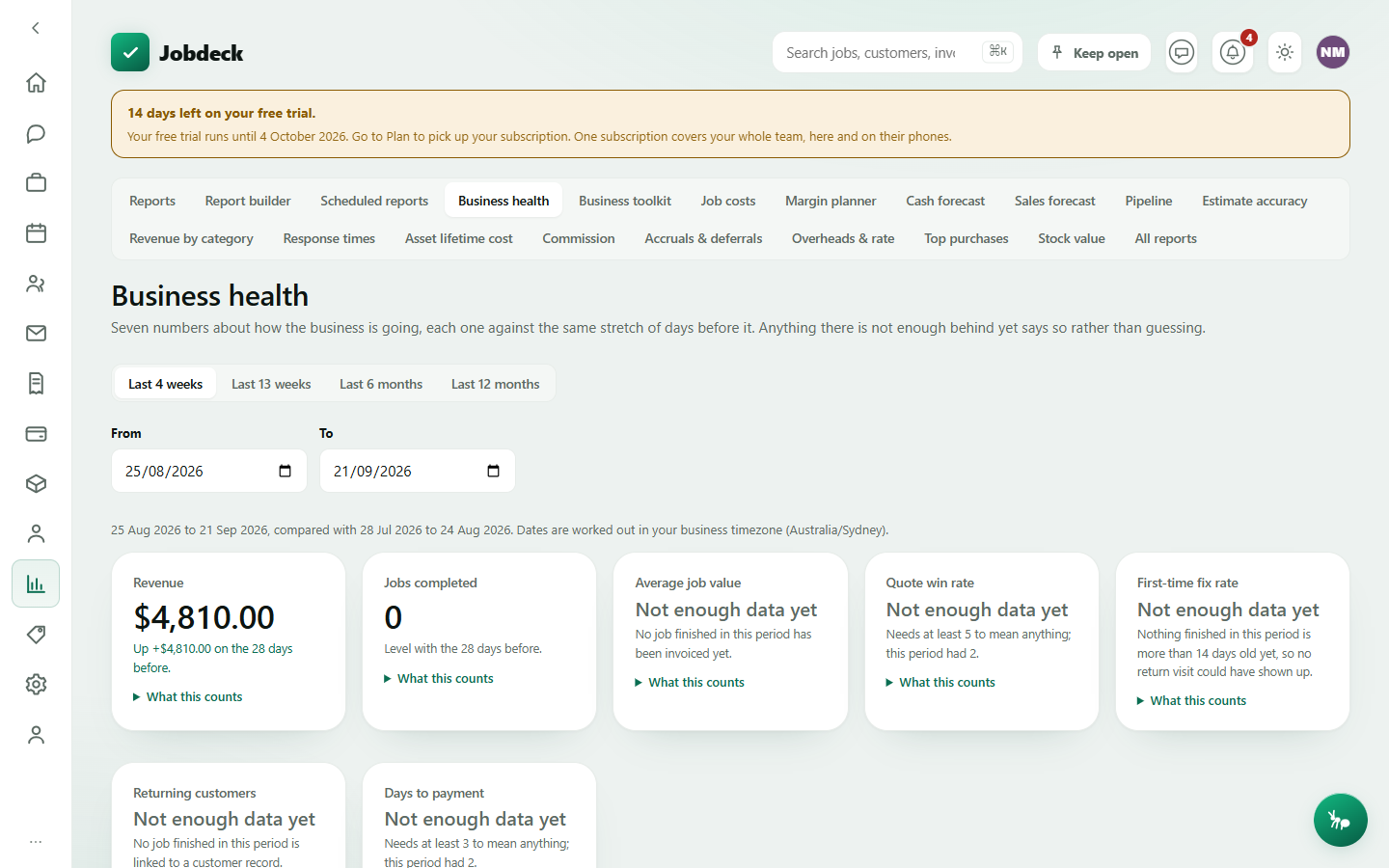Click the person icon below the settings gear
Image resolution: width=1389 pixels, height=868 pixels.
tap(36, 735)
